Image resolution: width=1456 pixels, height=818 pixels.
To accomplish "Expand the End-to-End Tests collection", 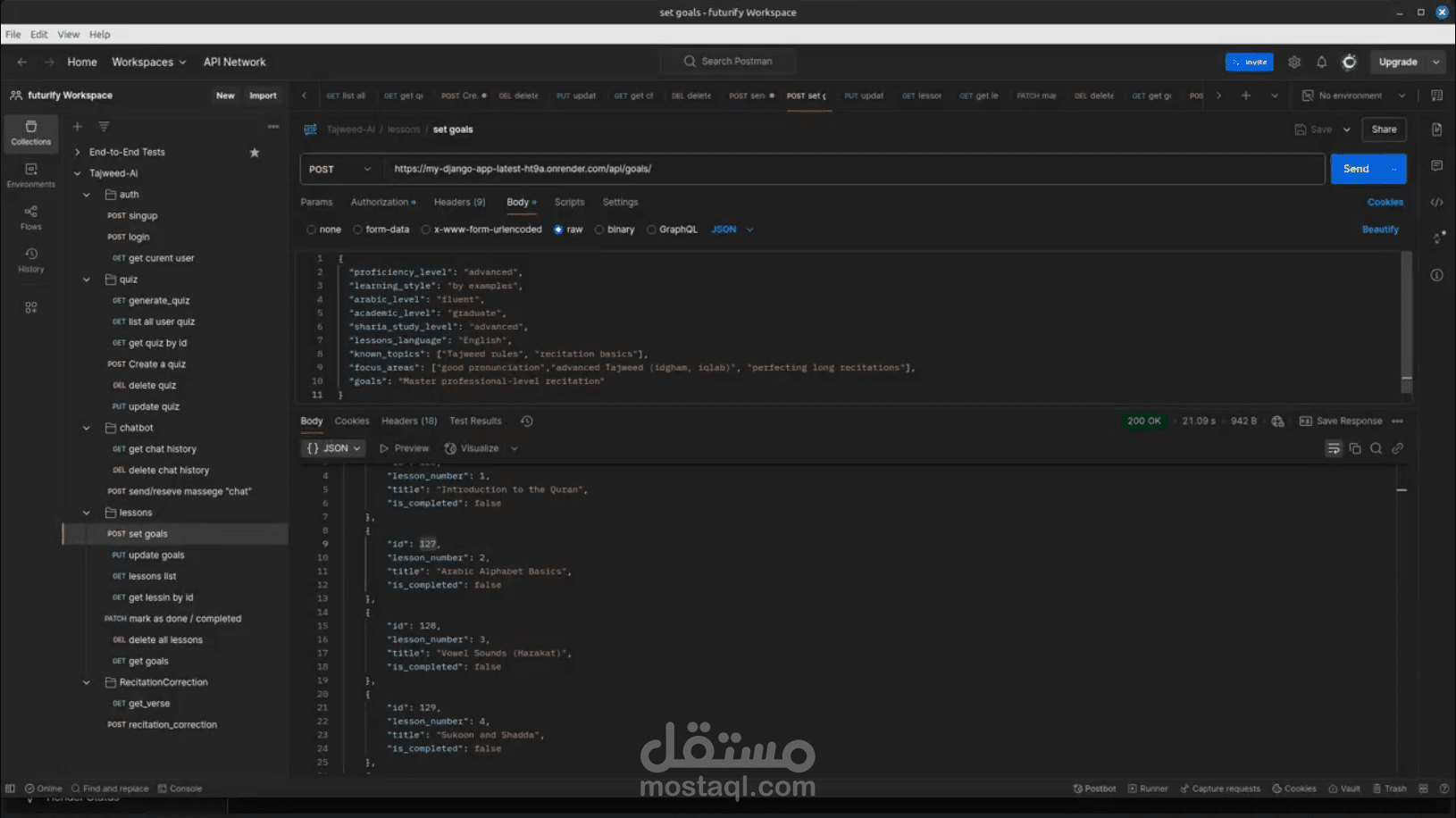I will [78, 153].
